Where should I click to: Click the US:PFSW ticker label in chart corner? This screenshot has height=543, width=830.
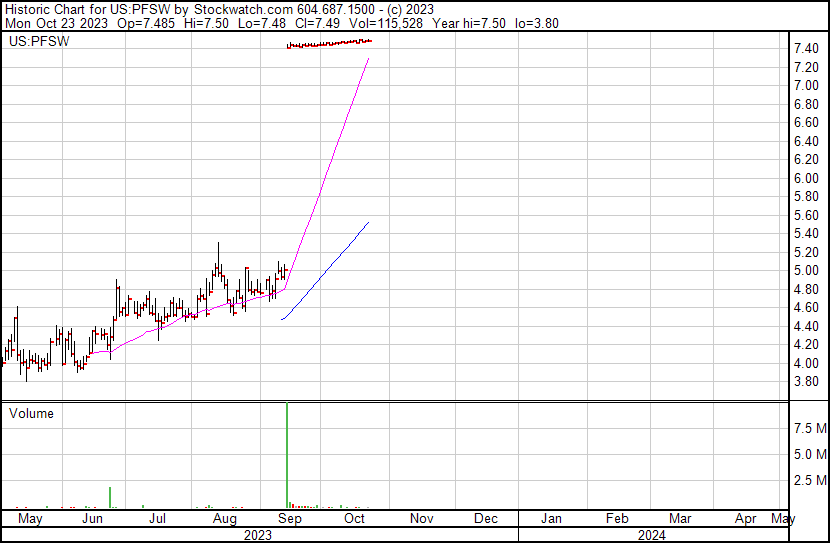tap(33, 42)
